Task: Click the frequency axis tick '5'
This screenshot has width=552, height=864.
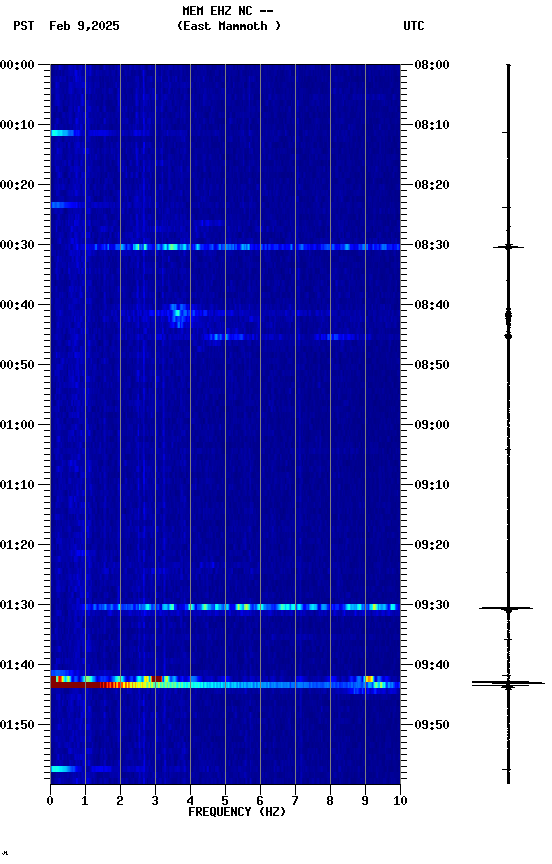Action: click(x=225, y=801)
